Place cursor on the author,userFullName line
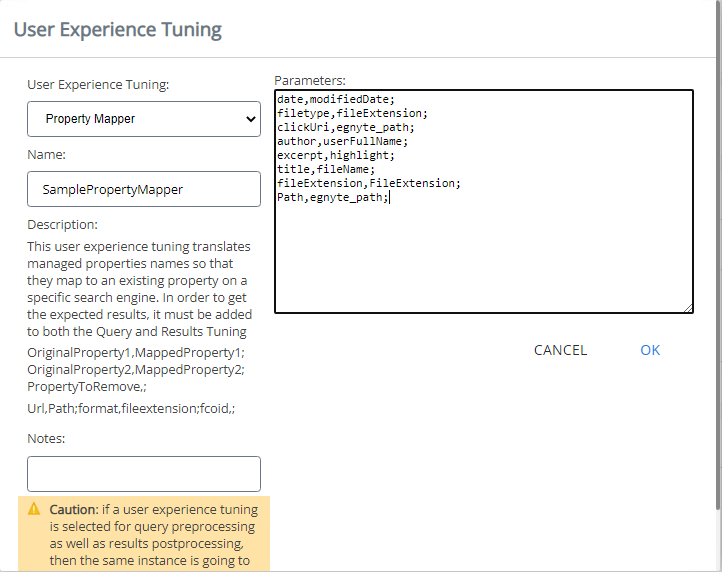722x572 pixels. coord(342,142)
